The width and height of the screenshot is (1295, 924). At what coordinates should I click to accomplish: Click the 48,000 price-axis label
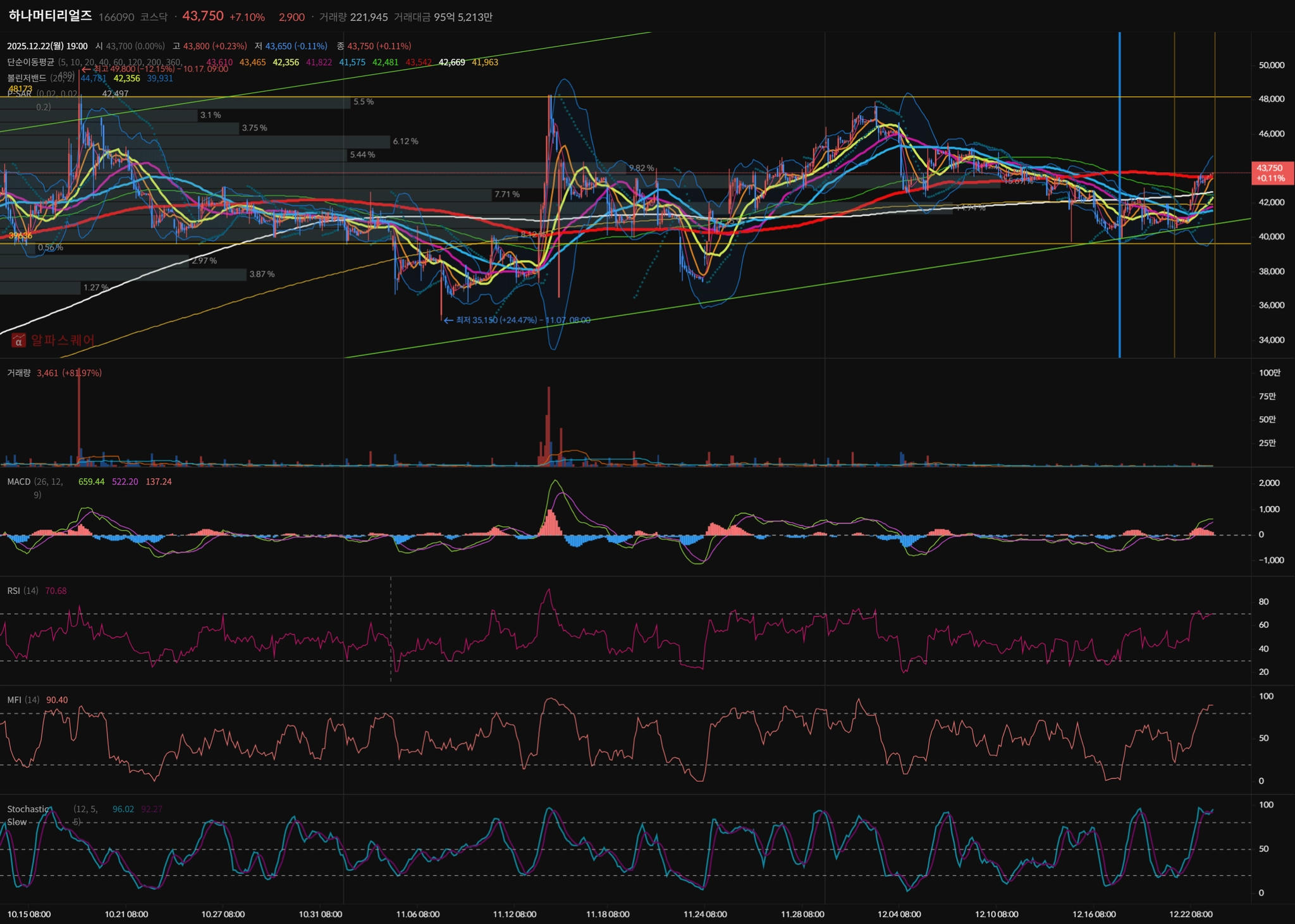[1271, 99]
